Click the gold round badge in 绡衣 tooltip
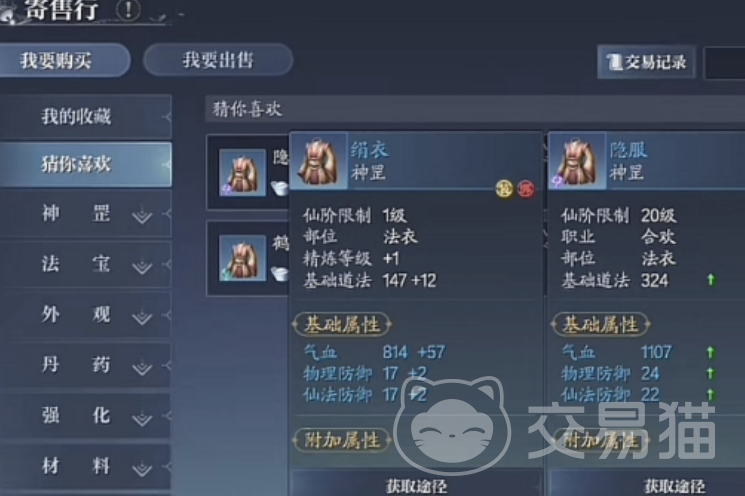 point(505,189)
